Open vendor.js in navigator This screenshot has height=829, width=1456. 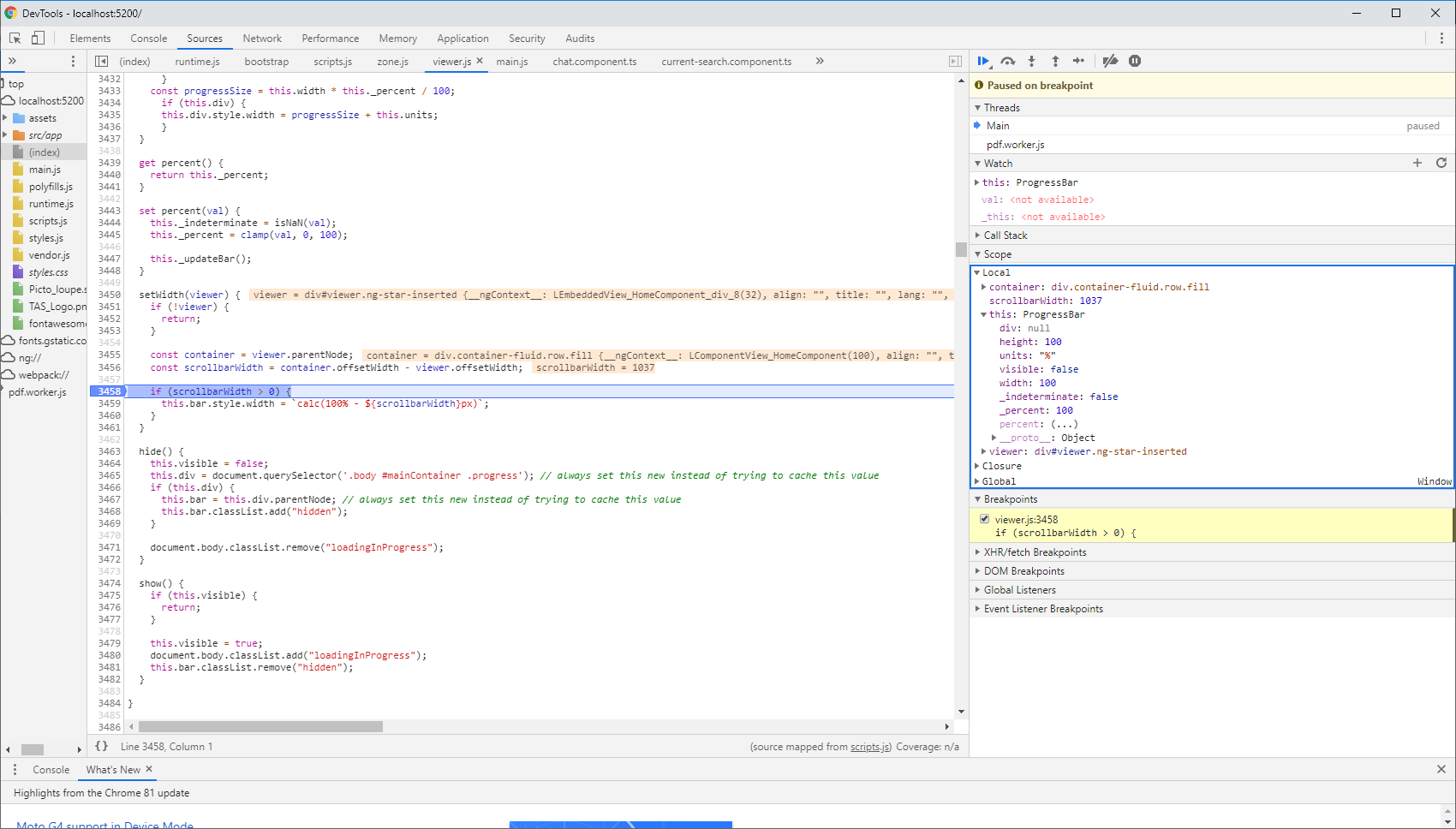pyautogui.click(x=49, y=255)
